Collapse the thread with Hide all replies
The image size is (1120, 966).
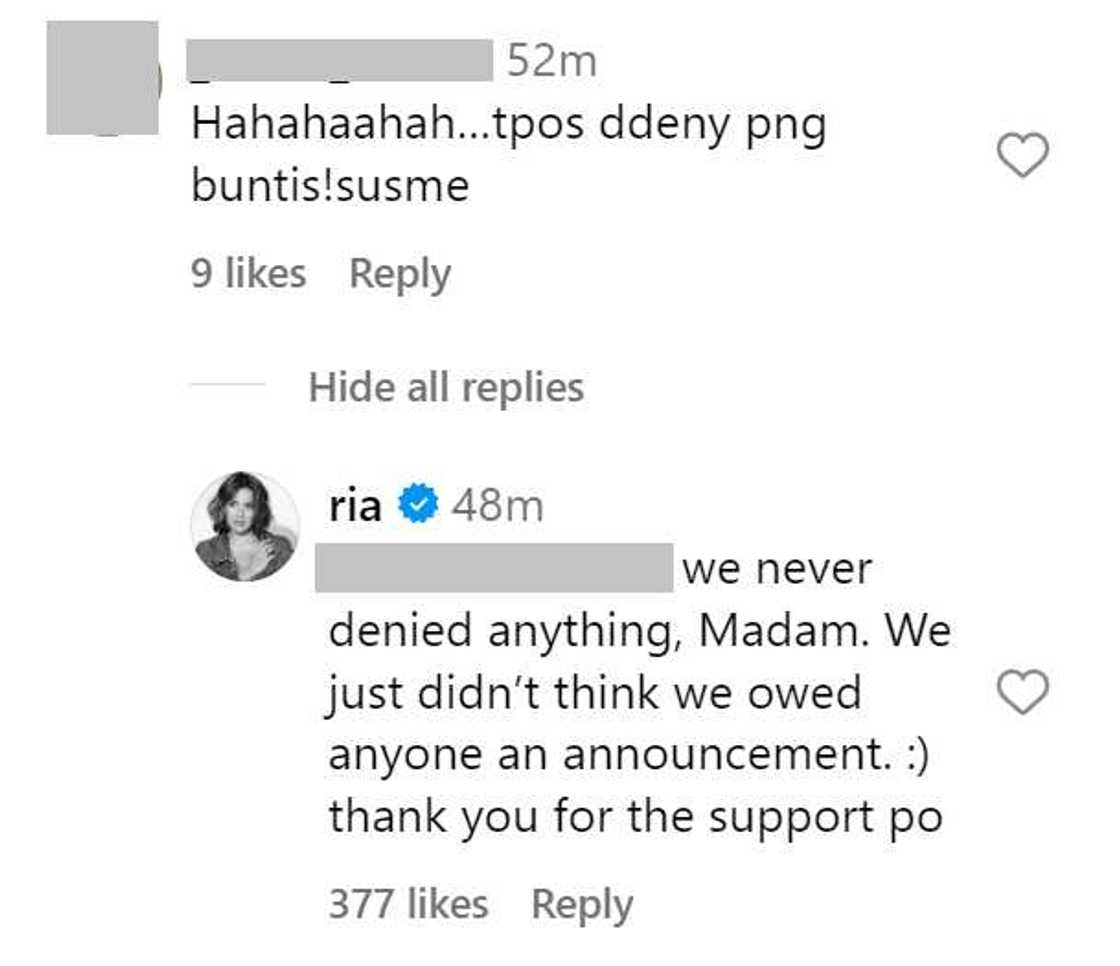(x=446, y=387)
